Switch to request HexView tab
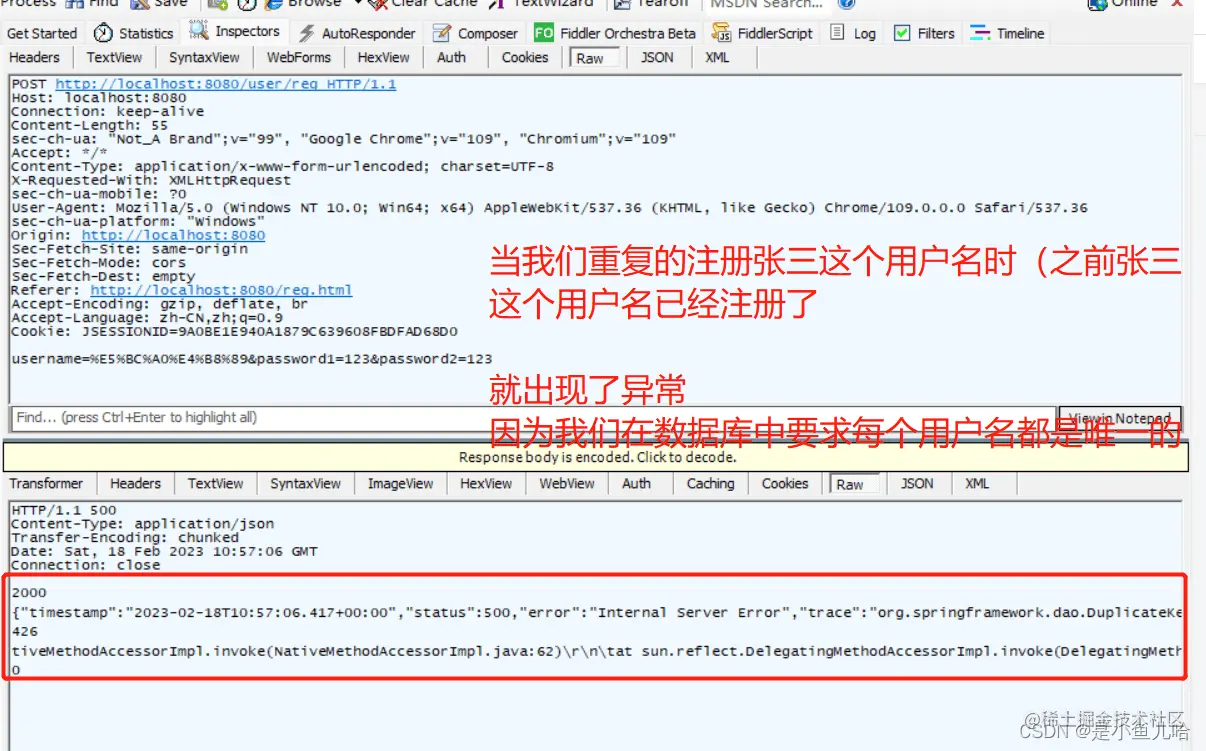This screenshot has height=751, width=1206. pyautogui.click(x=383, y=57)
